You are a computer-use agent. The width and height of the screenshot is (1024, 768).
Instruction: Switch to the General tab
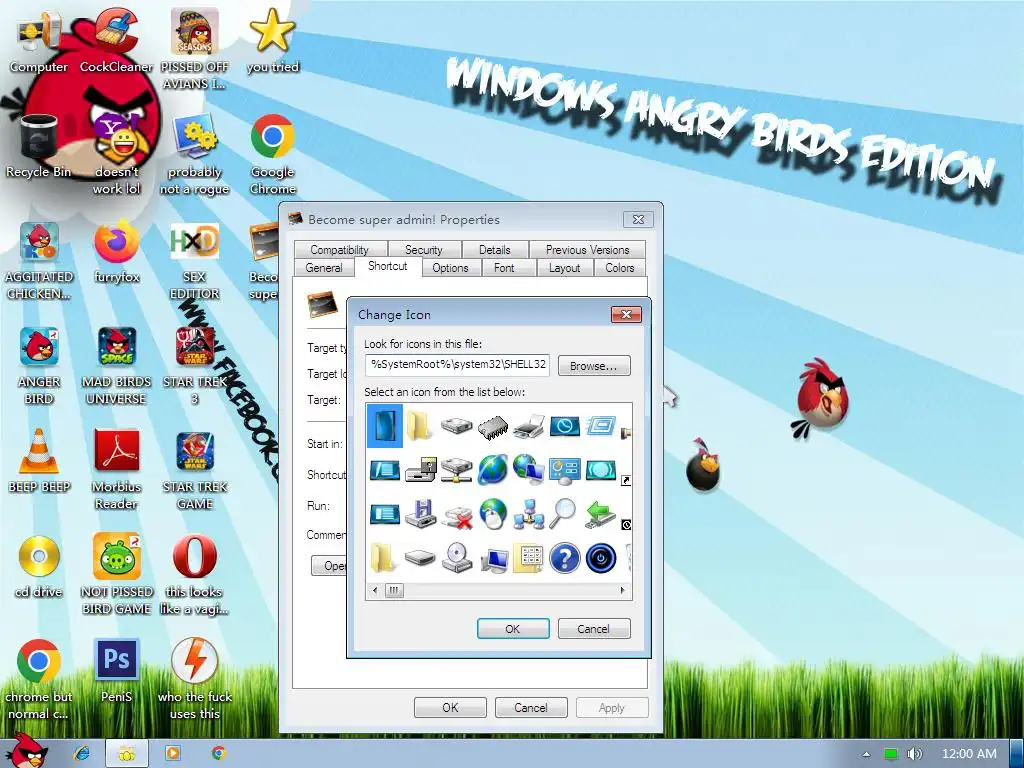[324, 268]
